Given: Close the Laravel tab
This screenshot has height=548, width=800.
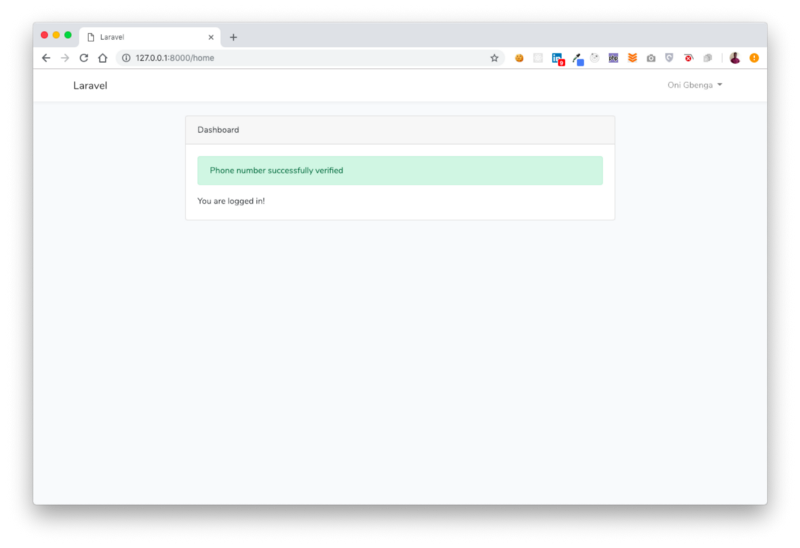Looking at the screenshot, I should 211,37.
